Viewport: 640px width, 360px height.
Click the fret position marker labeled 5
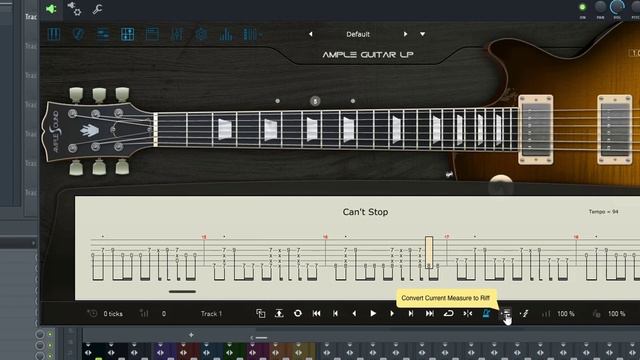315,101
